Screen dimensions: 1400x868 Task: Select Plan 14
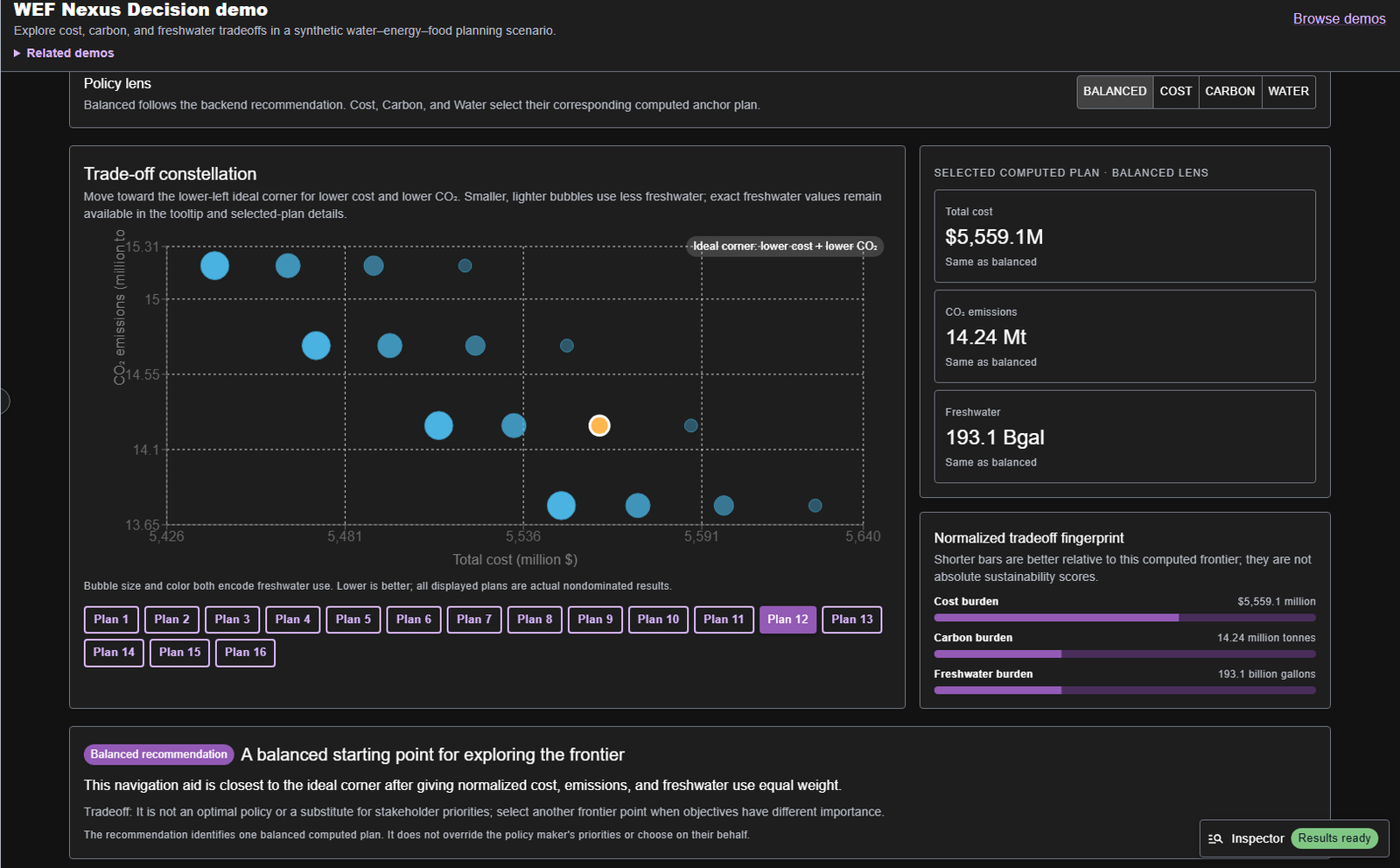pos(114,653)
